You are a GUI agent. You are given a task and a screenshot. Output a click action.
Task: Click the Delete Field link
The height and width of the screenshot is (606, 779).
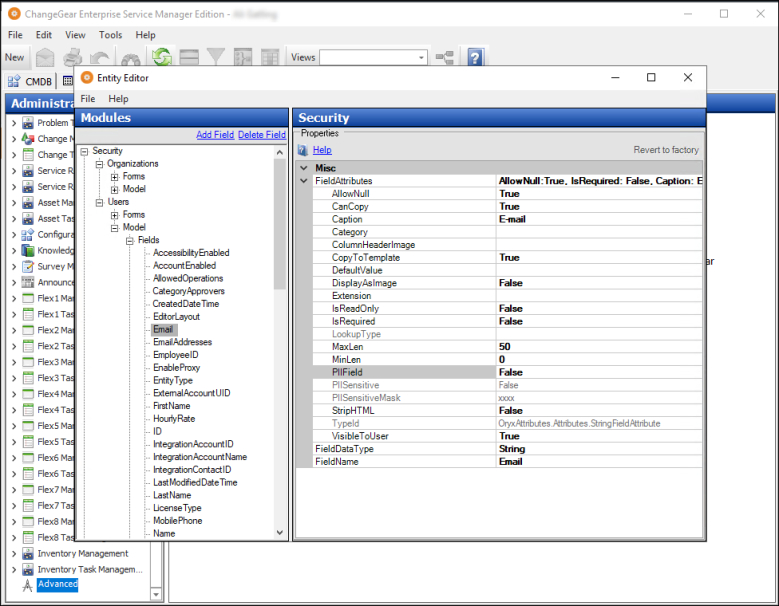click(261, 135)
